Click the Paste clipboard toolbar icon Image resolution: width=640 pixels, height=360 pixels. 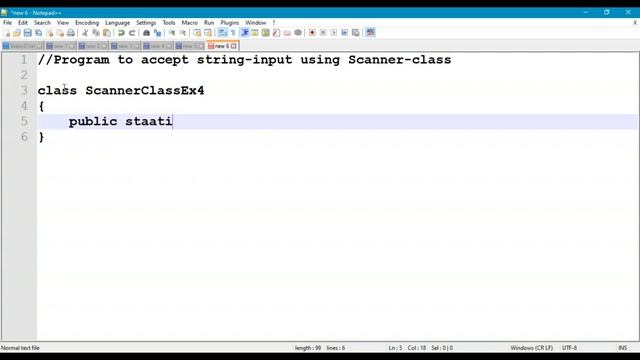pos(107,33)
